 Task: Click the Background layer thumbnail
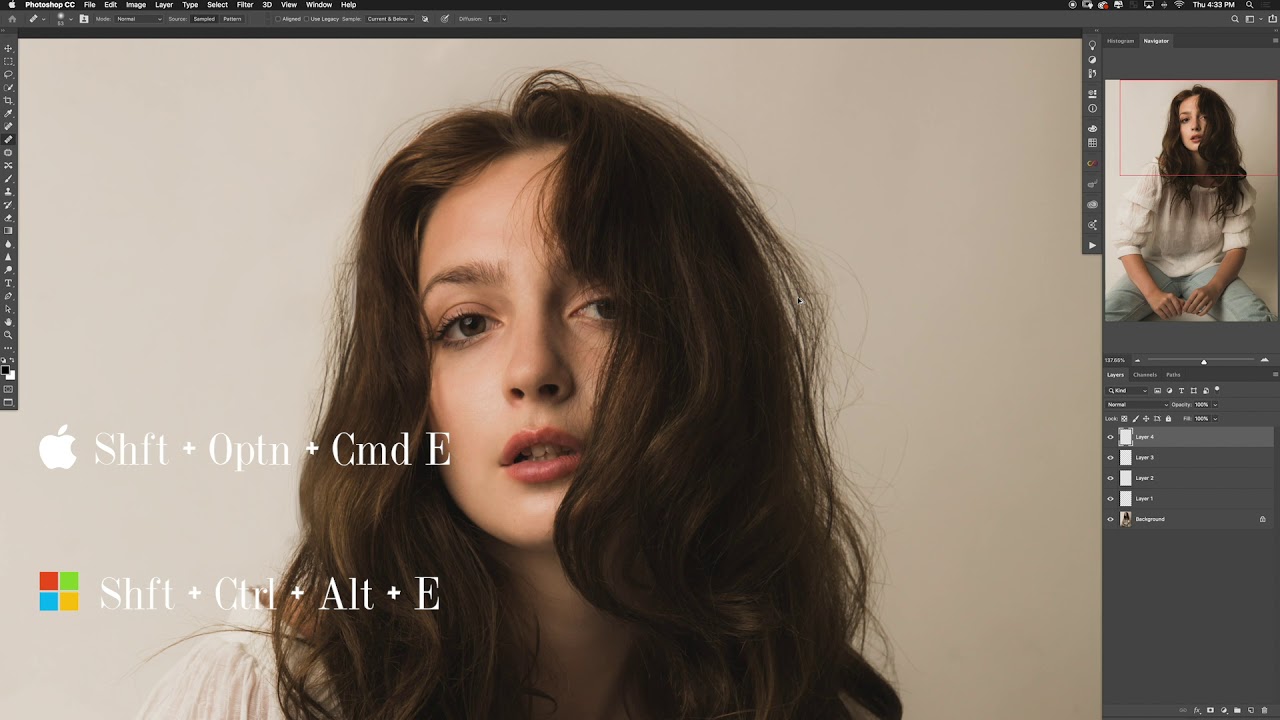pyautogui.click(x=1125, y=519)
